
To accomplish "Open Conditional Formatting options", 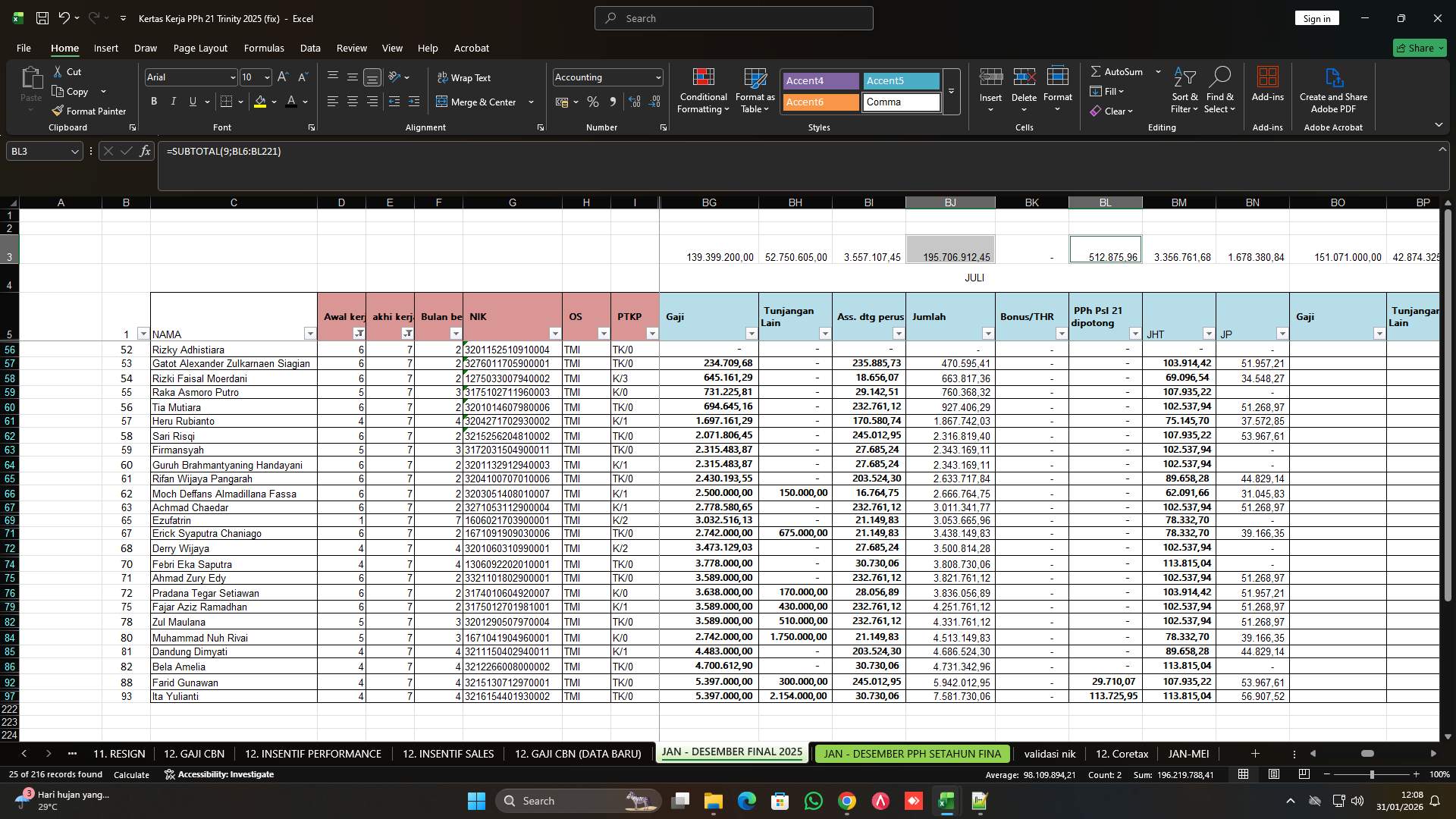I will click(x=703, y=89).
